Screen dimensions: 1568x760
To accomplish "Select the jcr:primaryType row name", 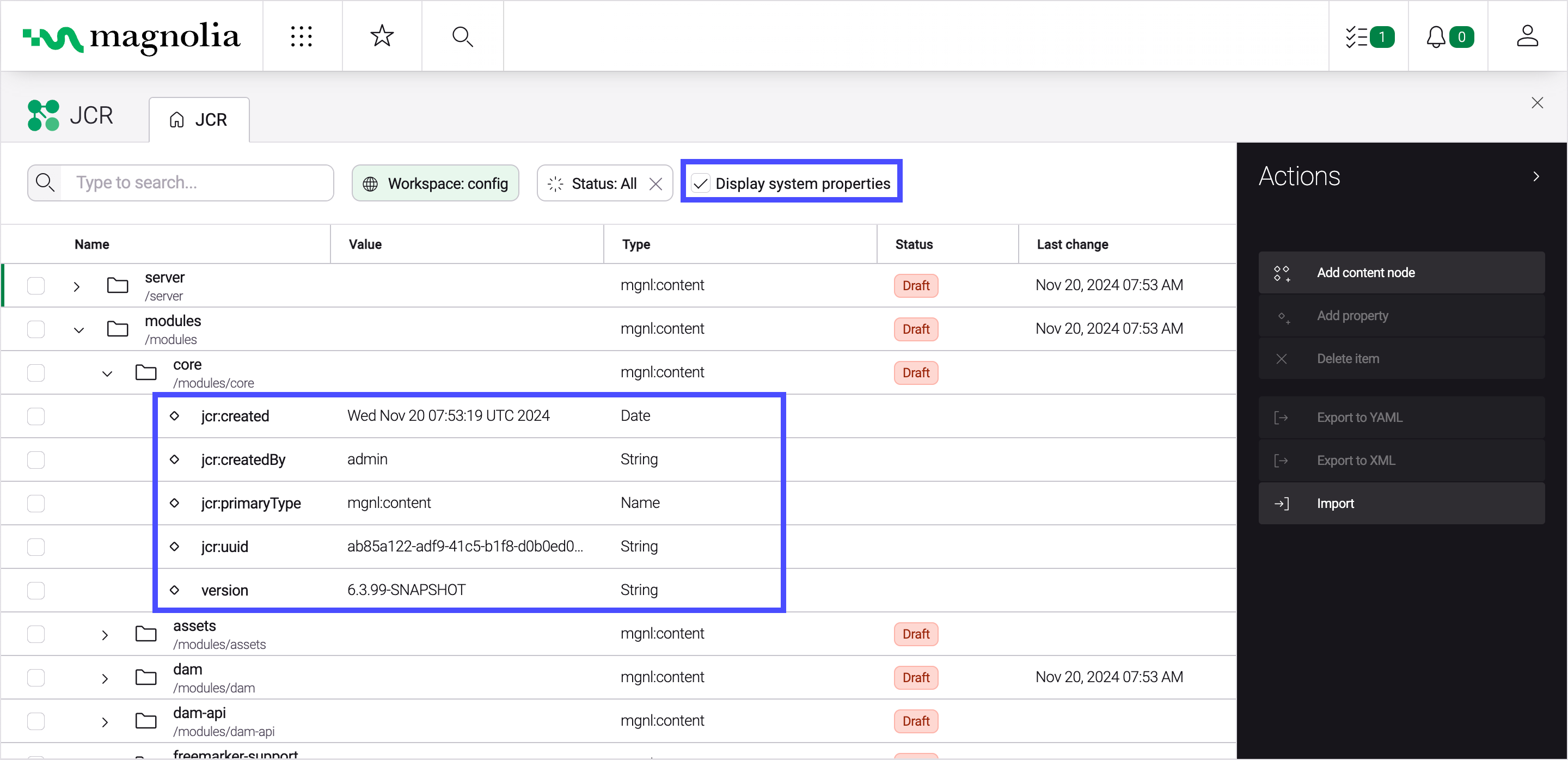I will (251, 503).
